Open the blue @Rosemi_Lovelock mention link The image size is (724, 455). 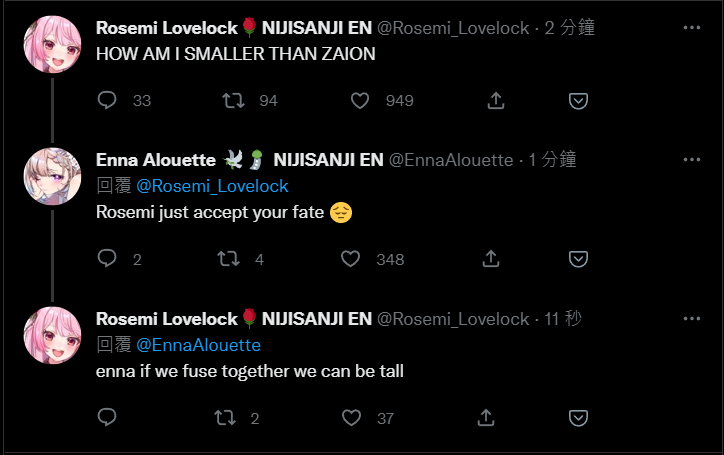(212, 186)
